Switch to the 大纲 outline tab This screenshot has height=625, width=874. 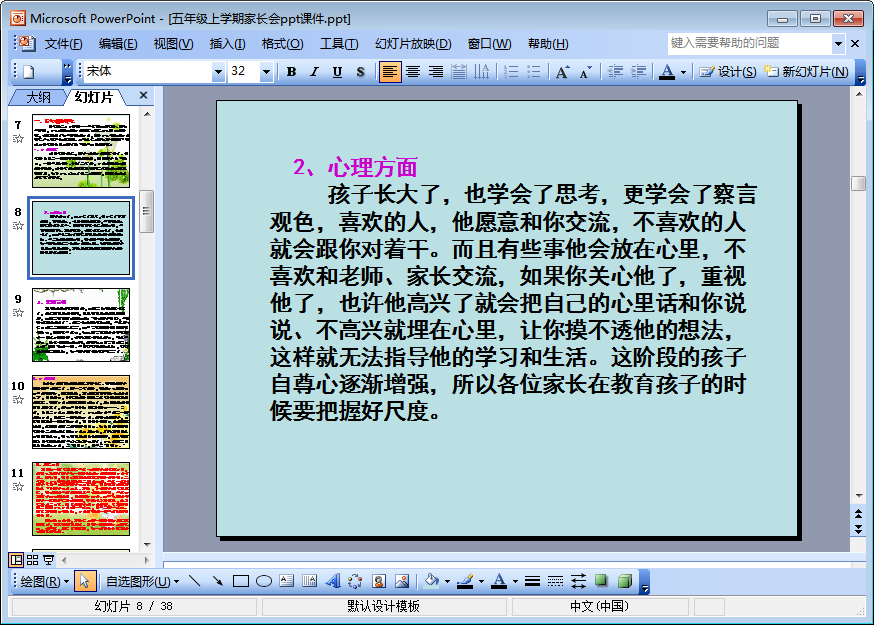click(x=38, y=98)
